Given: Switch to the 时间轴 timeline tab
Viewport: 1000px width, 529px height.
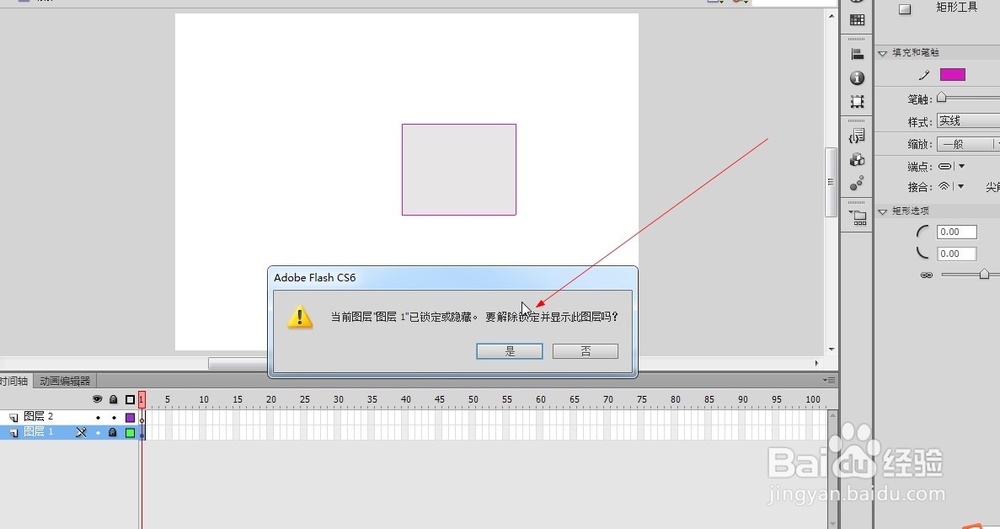Looking at the screenshot, I should point(14,381).
